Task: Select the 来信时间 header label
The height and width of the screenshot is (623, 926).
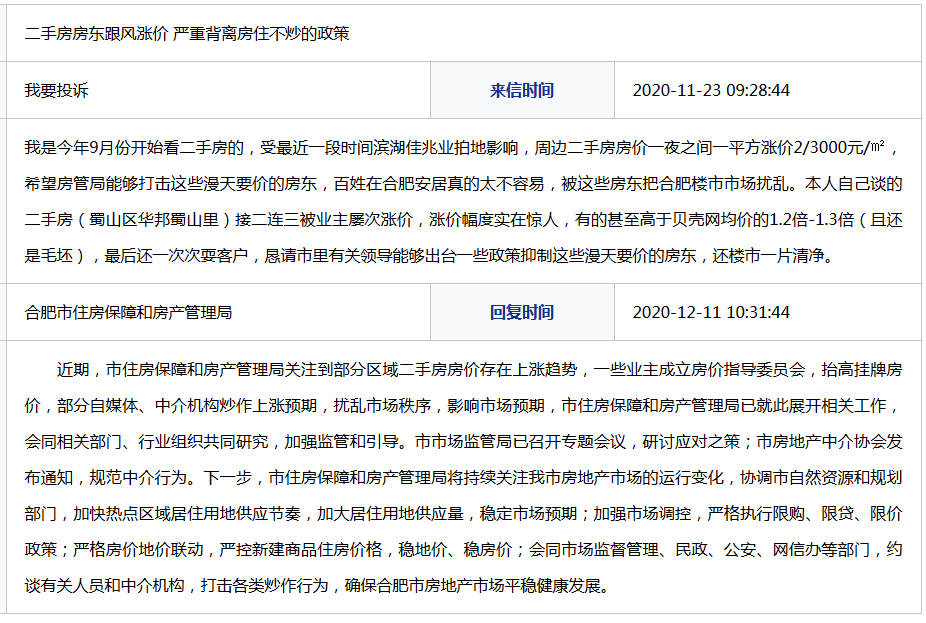Action: 522,90
